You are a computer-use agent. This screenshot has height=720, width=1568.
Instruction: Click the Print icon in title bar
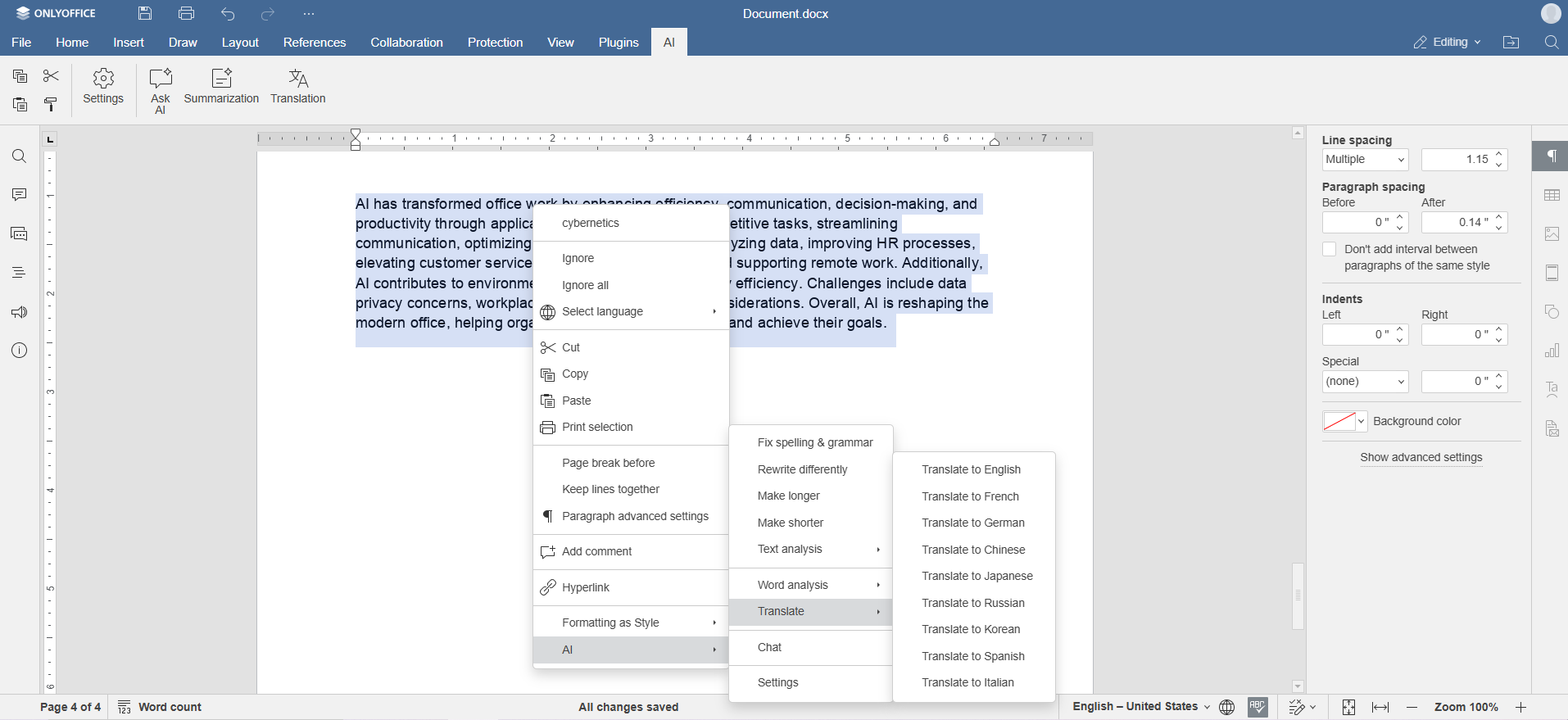coord(186,13)
